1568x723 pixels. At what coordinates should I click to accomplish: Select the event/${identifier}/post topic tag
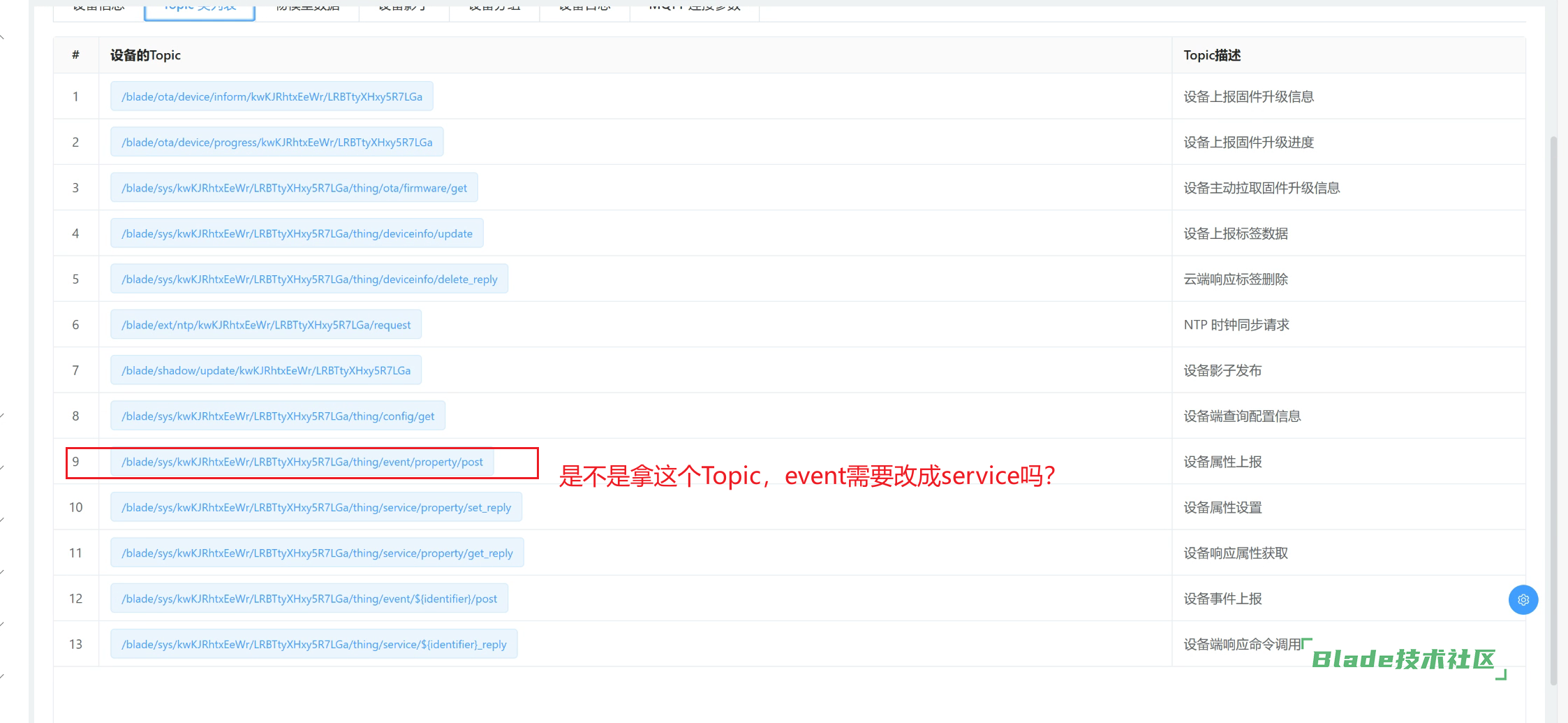[x=309, y=599]
